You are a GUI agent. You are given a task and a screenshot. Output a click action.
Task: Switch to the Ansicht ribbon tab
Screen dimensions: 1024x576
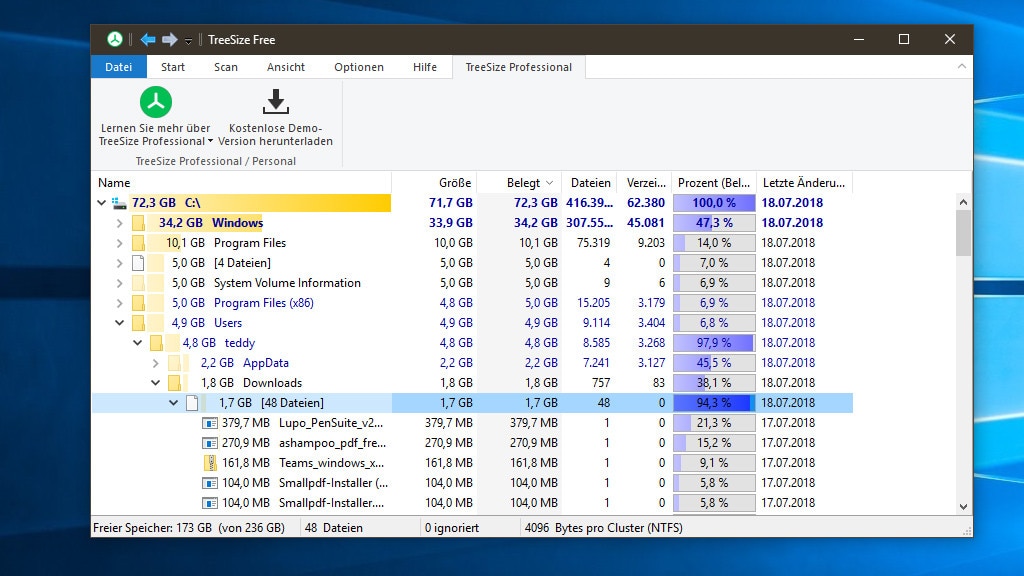point(285,67)
